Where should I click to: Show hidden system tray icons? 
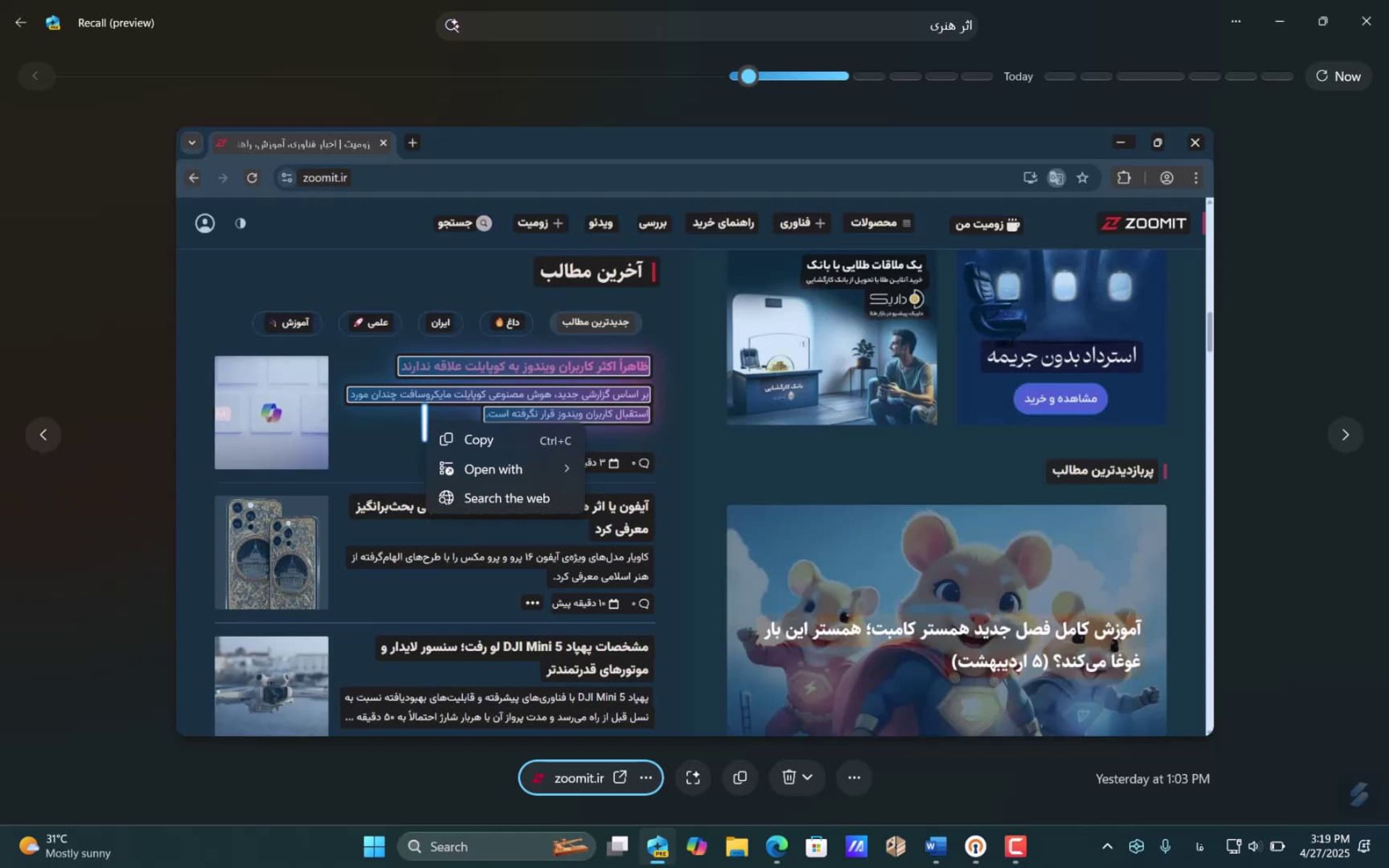coord(1107,846)
